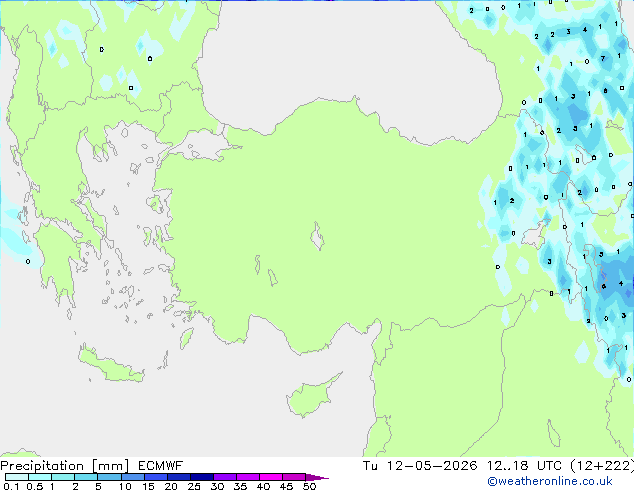Click the island of Crete on map
Image resolution: width=634 pixels, height=490 pixels.
[x=110, y=365]
